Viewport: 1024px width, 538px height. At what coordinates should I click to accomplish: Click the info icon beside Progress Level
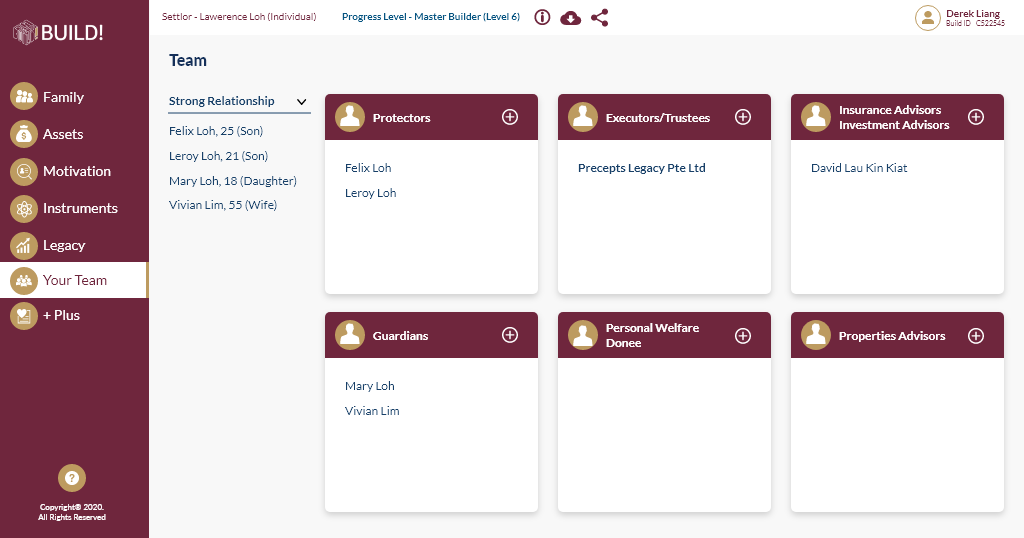(542, 17)
